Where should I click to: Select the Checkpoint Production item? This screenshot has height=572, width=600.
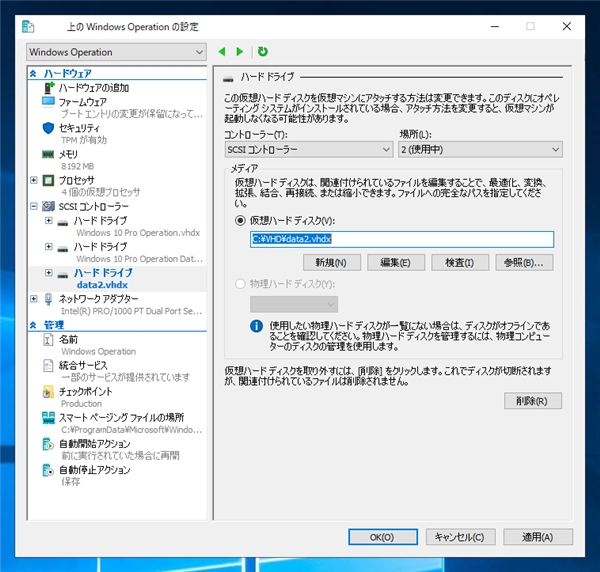(x=117, y=397)
